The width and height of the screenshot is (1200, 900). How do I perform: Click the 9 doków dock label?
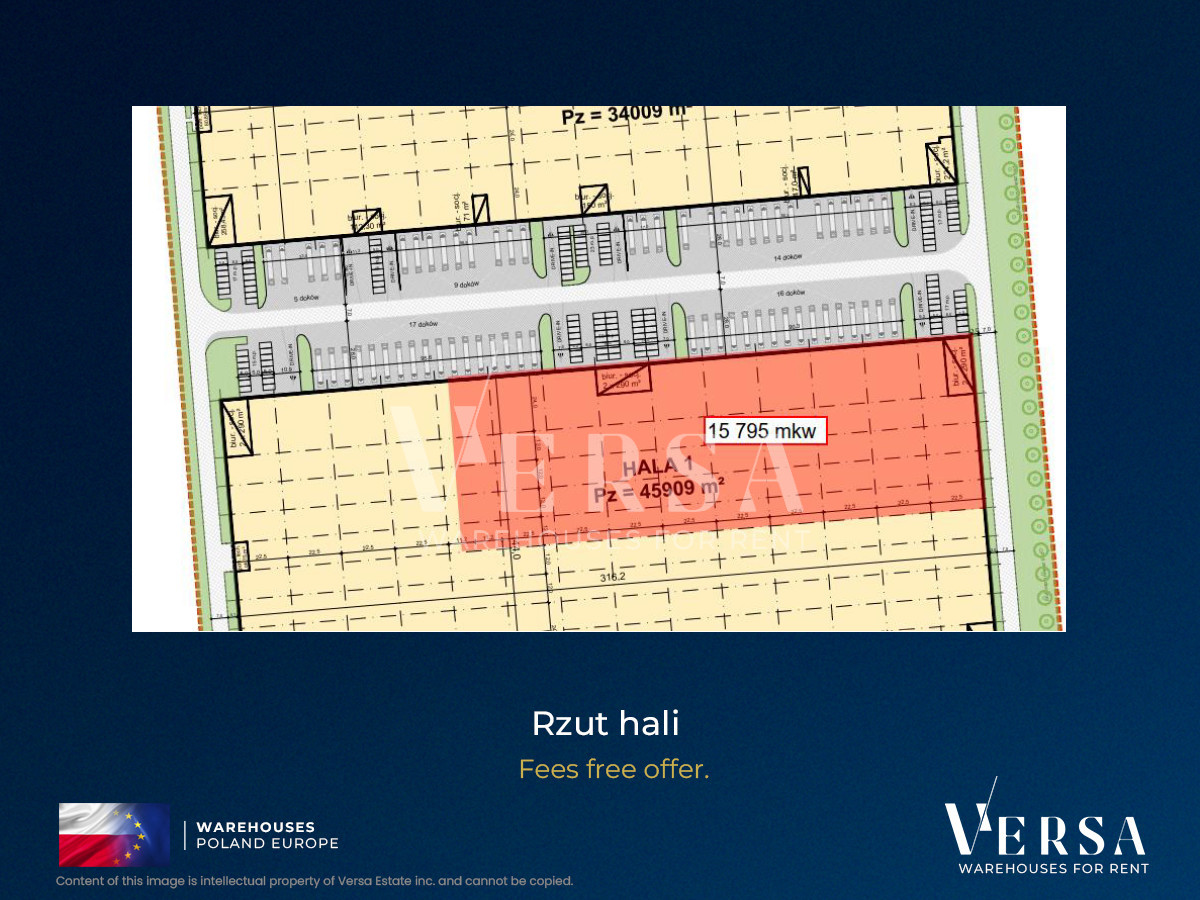pos(467,284)
